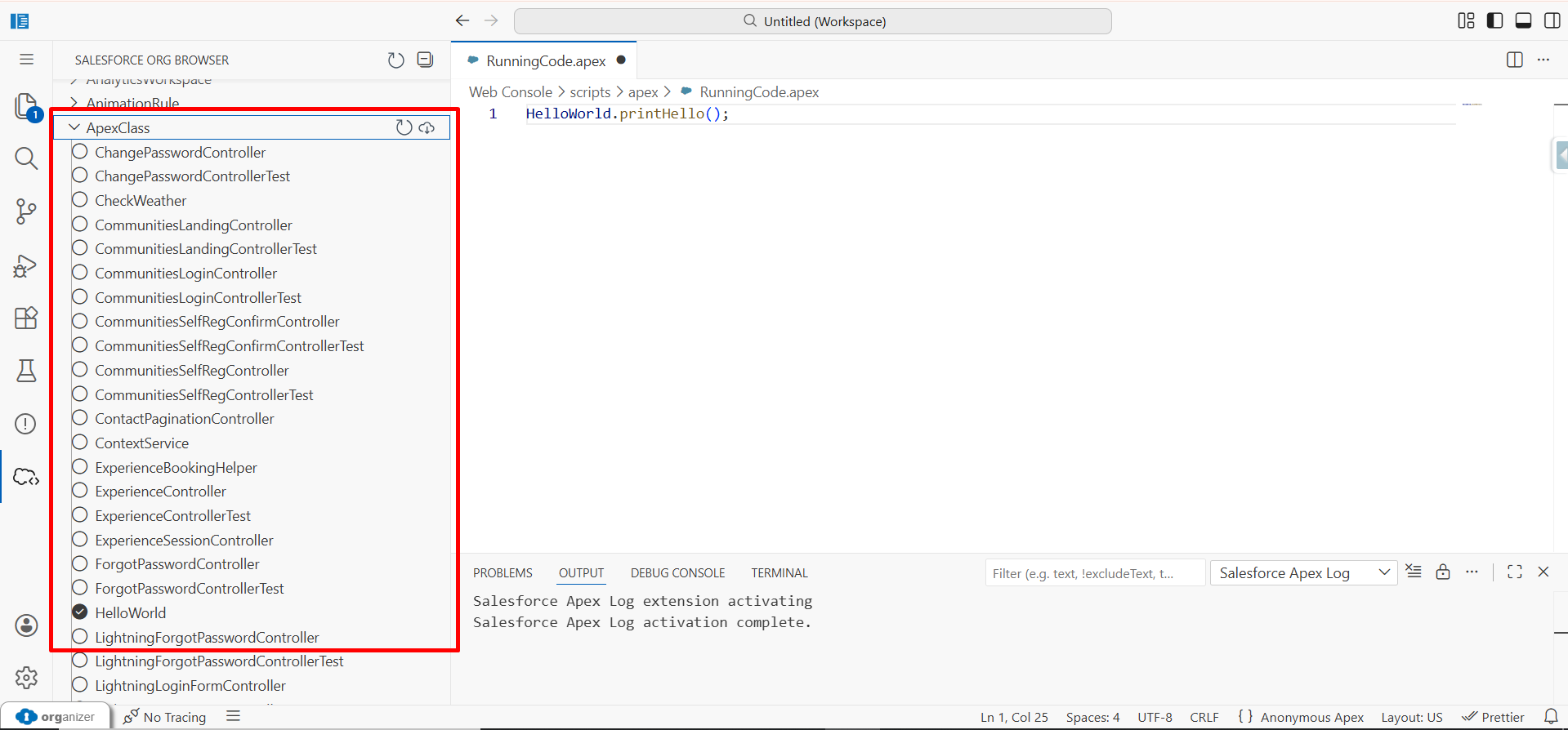Click the Ln 1, Col 25 status item
This screenshot has width=1568, height=730.
coord(1014,717)
